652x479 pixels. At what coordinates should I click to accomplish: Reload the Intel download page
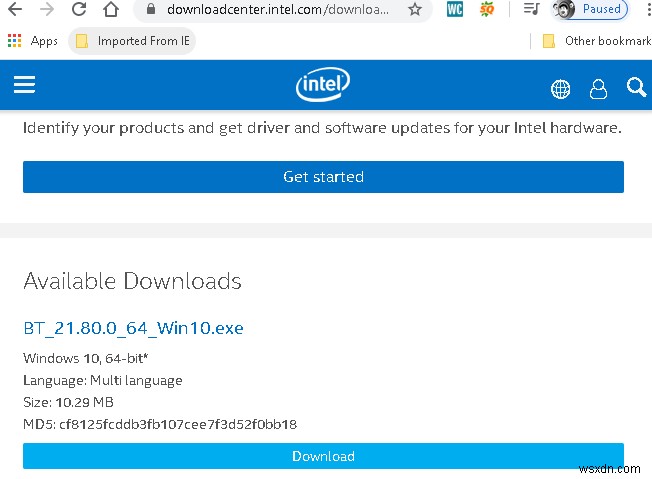[x=79, y=9]
